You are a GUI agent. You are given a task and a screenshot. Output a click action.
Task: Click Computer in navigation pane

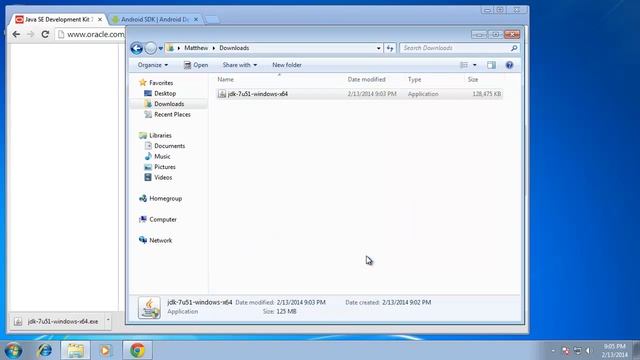pos(163,220)
